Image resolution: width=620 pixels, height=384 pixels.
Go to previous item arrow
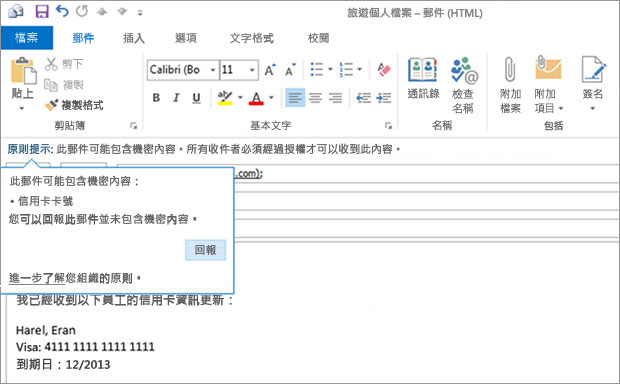102,12
